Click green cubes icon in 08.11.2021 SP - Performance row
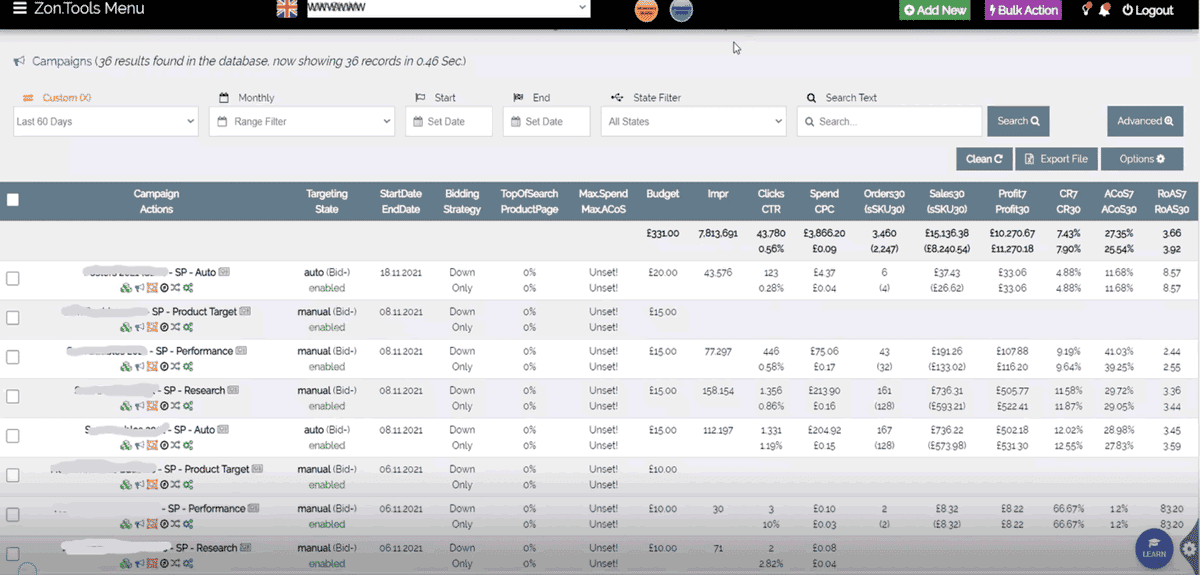Viewport: 1200px width, 575px height. (125, 366)
